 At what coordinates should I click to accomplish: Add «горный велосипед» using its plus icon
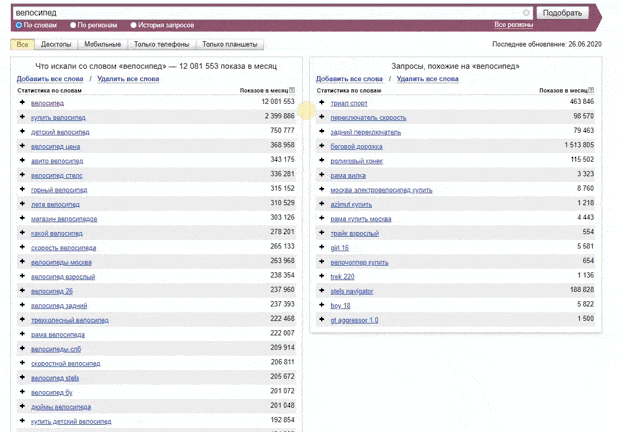22,189
